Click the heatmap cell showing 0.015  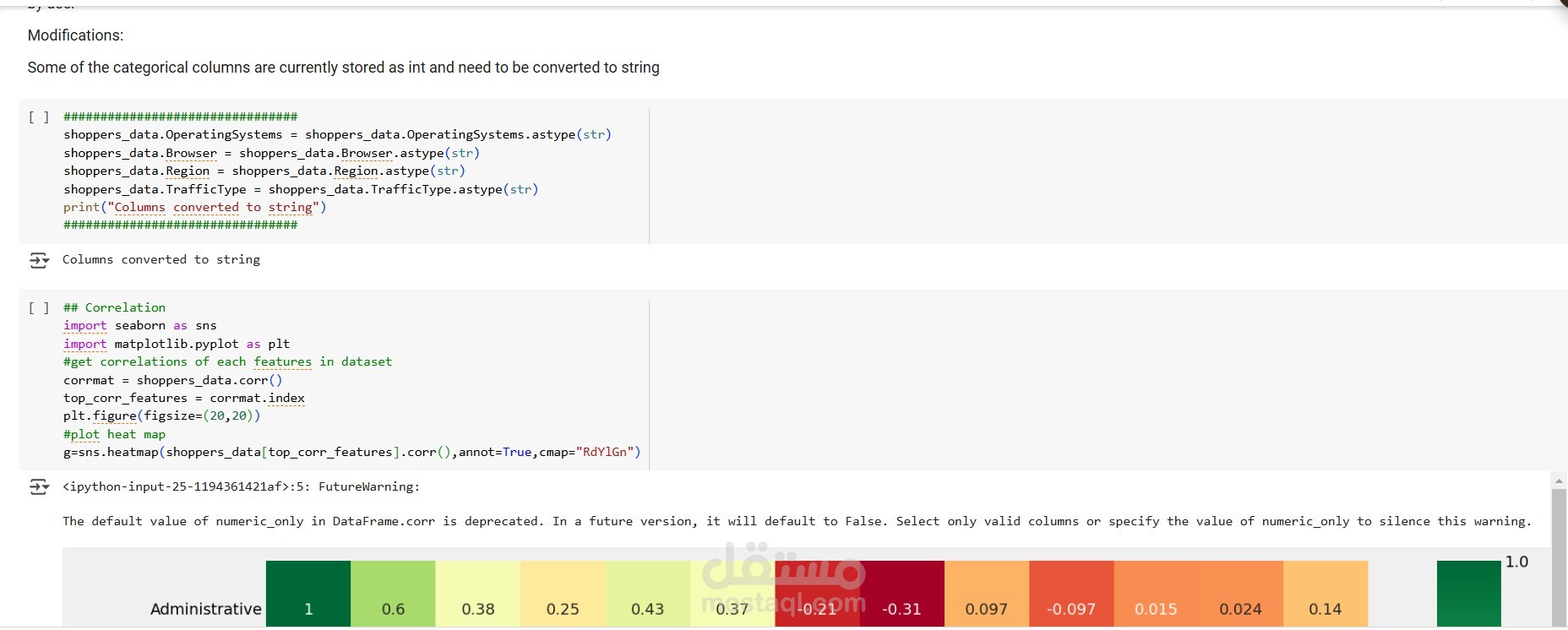(x=1156, y=595)
